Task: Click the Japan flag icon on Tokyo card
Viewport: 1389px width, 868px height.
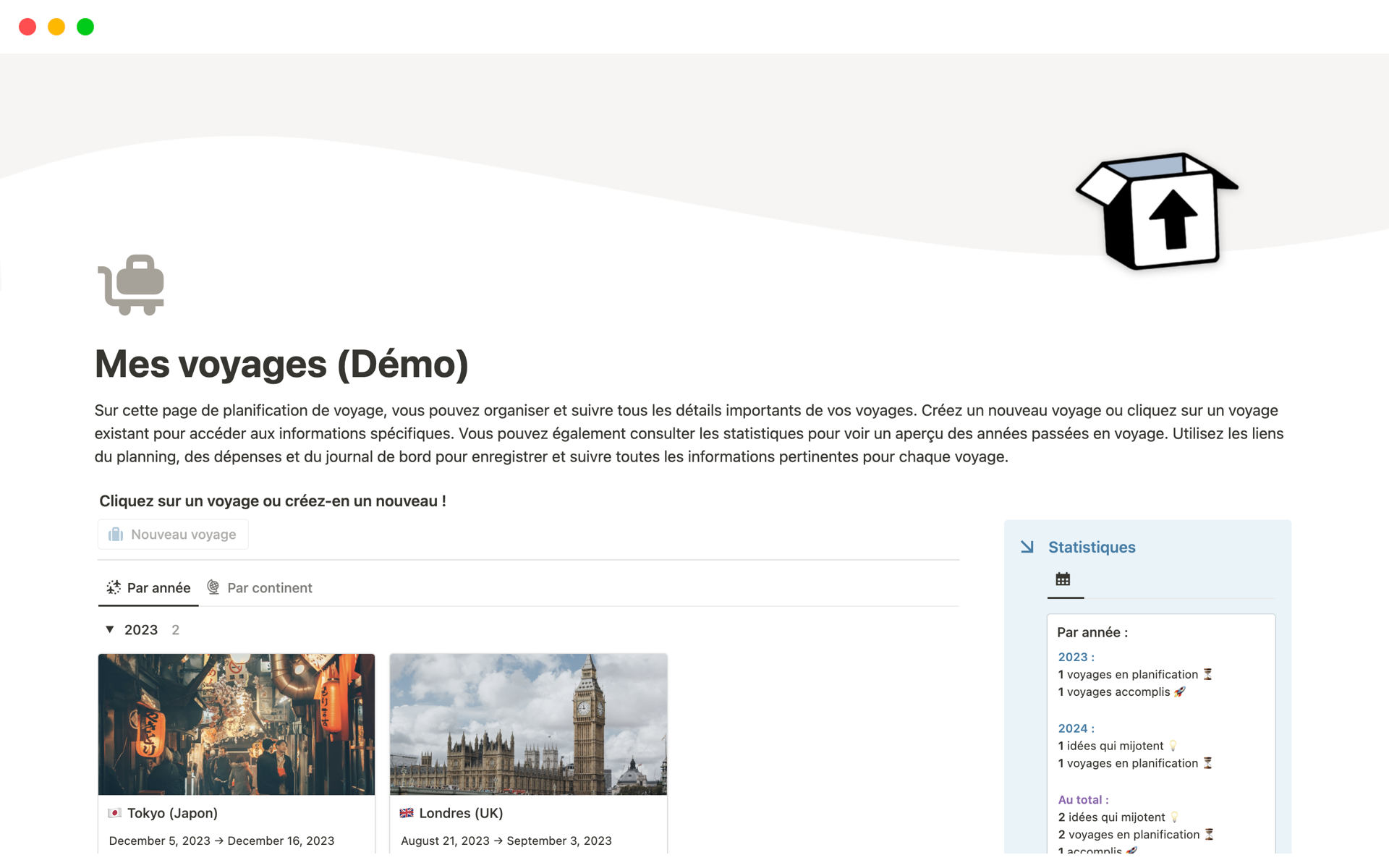Action: pyautogui.click(x=114, y=813)
